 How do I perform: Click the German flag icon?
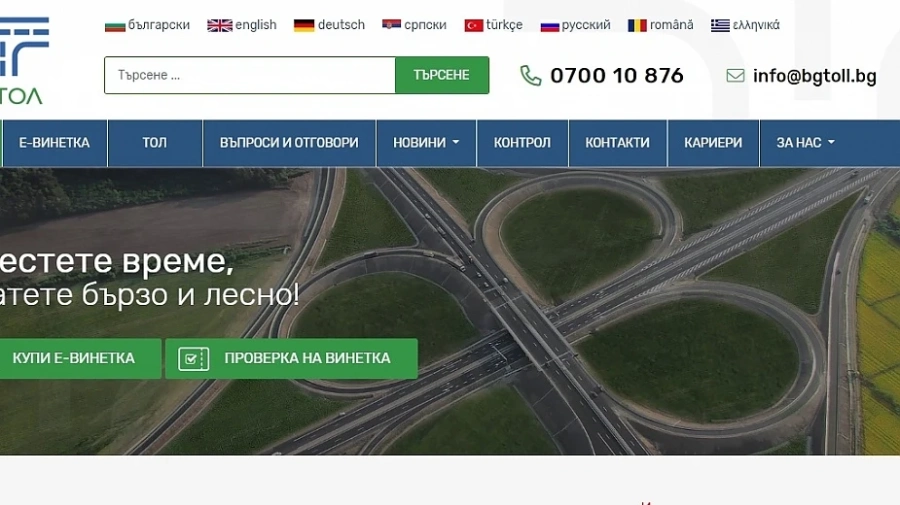[x=304, y=26]
